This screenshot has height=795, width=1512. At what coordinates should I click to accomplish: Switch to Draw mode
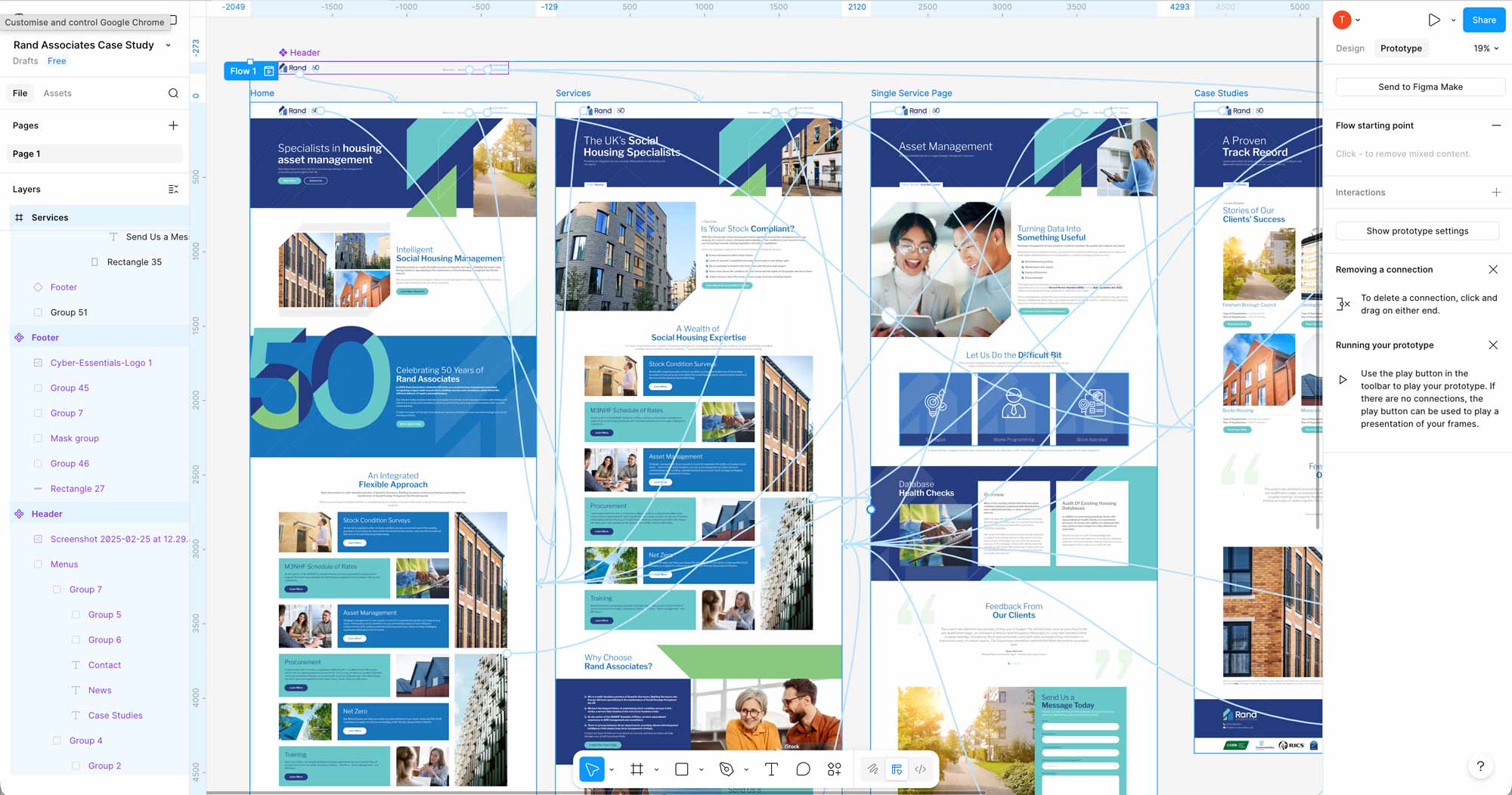[872, 769]
